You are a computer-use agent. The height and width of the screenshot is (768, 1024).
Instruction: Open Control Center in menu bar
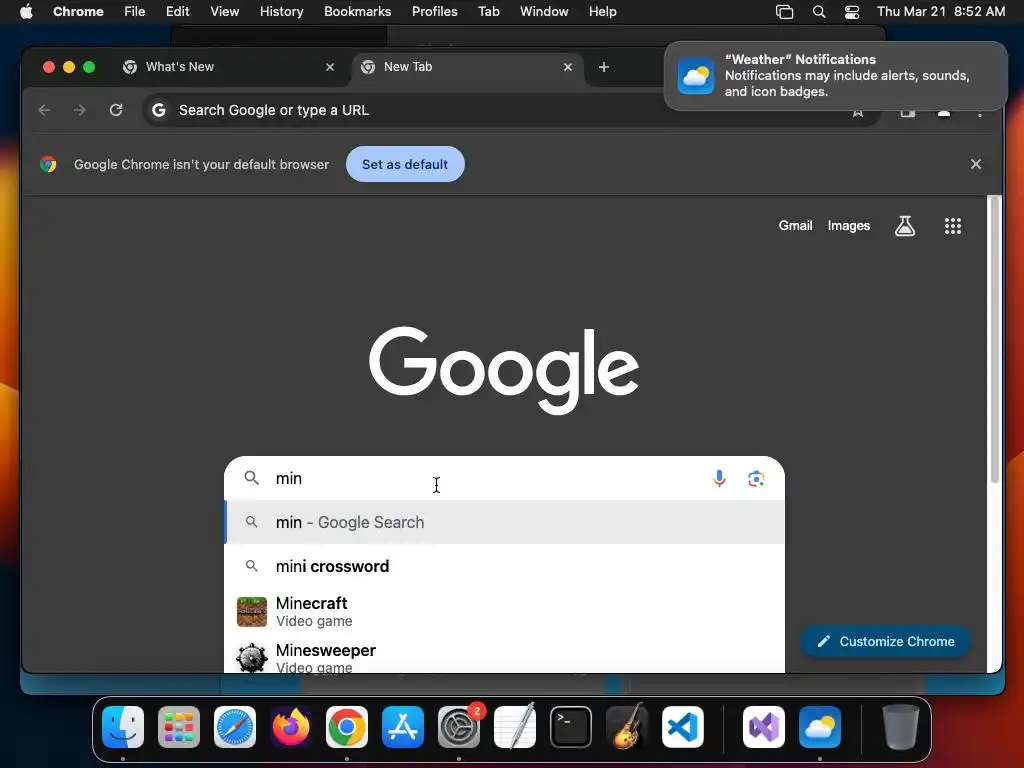[x=852, y=12]
